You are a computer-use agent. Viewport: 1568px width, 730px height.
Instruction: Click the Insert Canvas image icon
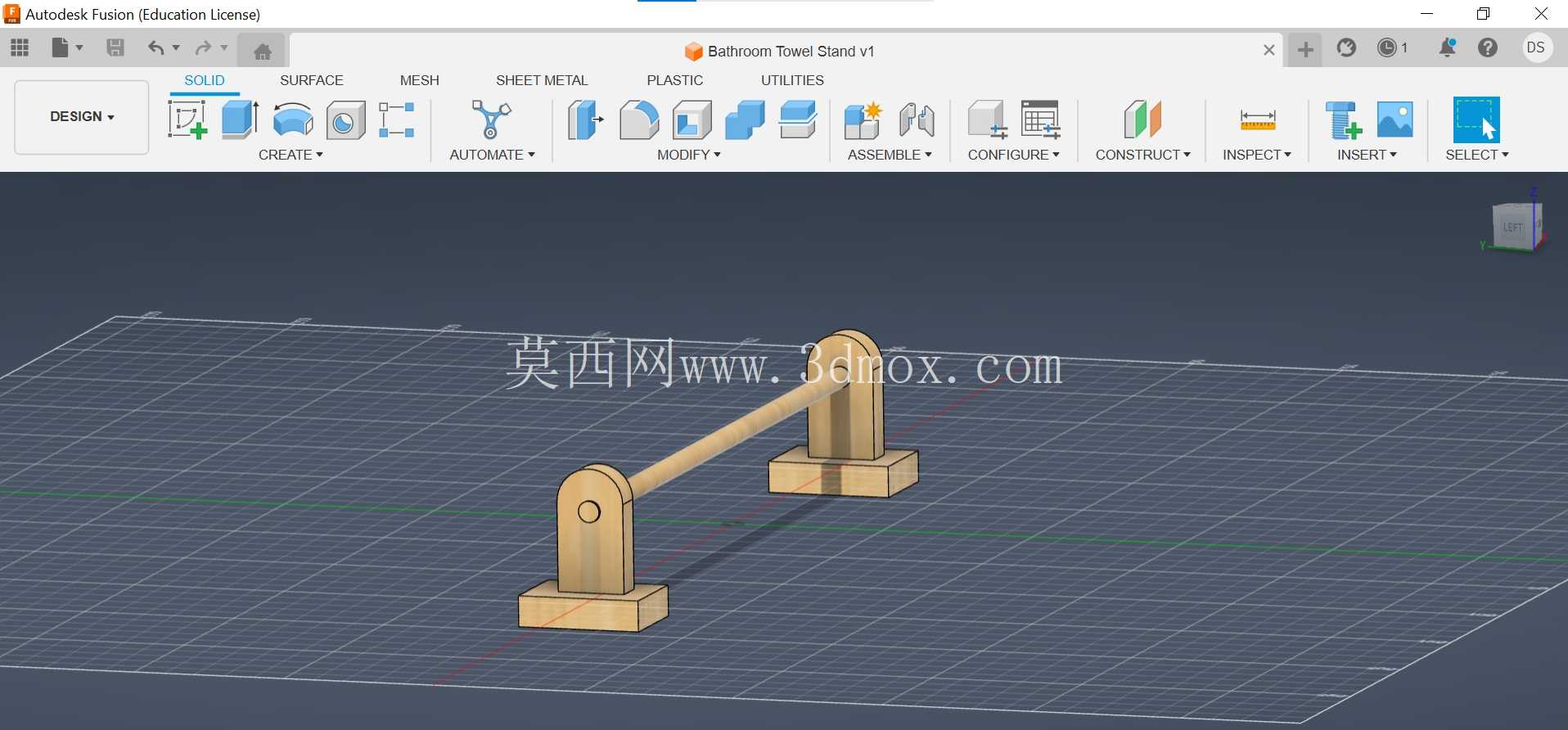tap(1395, 119)
